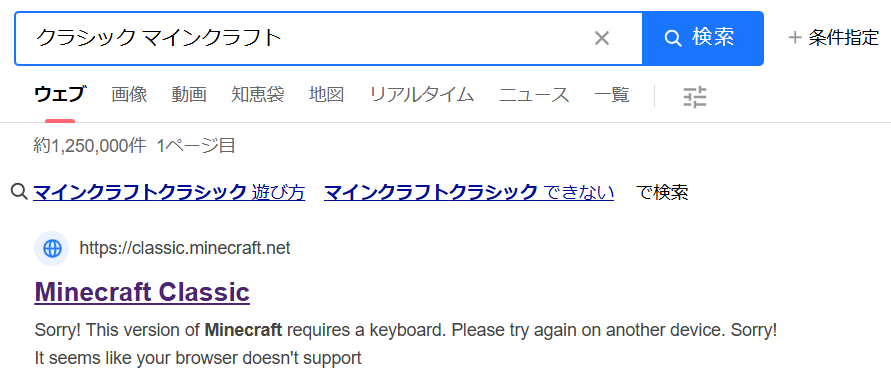This screenshot has height=382, width=891.
Task: Click related search マインクラフトクラシック 遊び方
Action: coord(169,193)
